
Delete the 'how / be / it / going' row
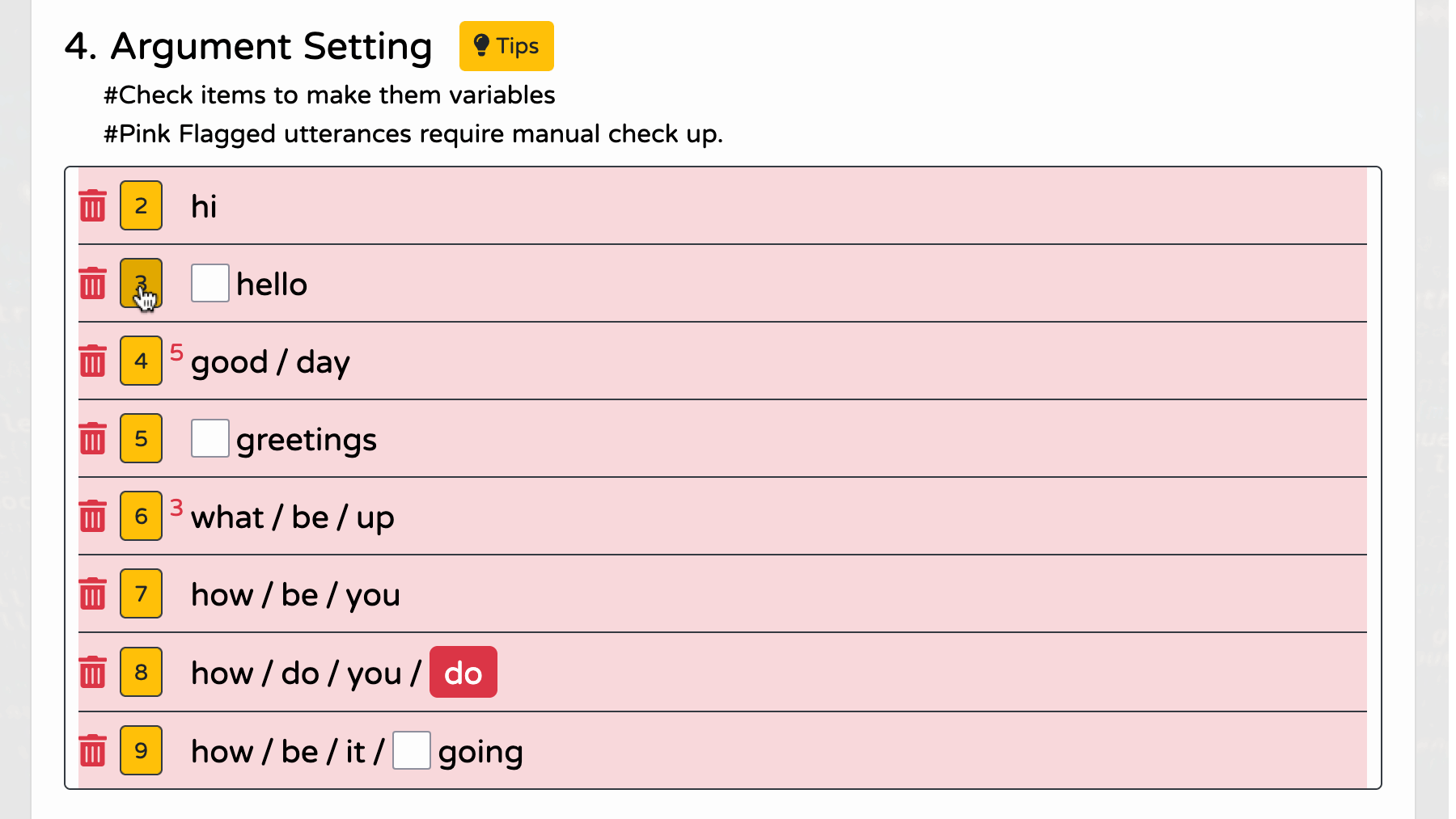[x=92, y=751]
